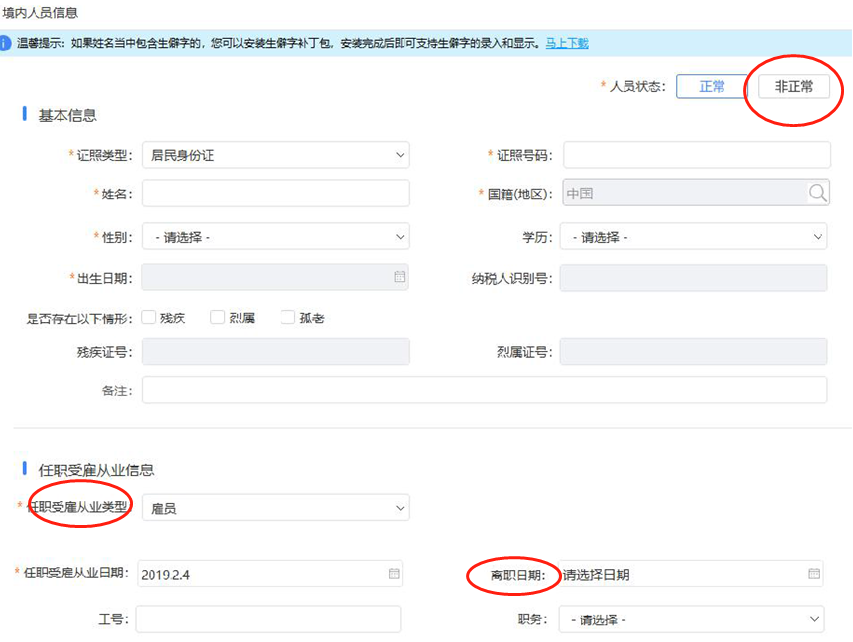Tick the 烈属 checkbox
The image size is (853, 642).
[218, 318]
